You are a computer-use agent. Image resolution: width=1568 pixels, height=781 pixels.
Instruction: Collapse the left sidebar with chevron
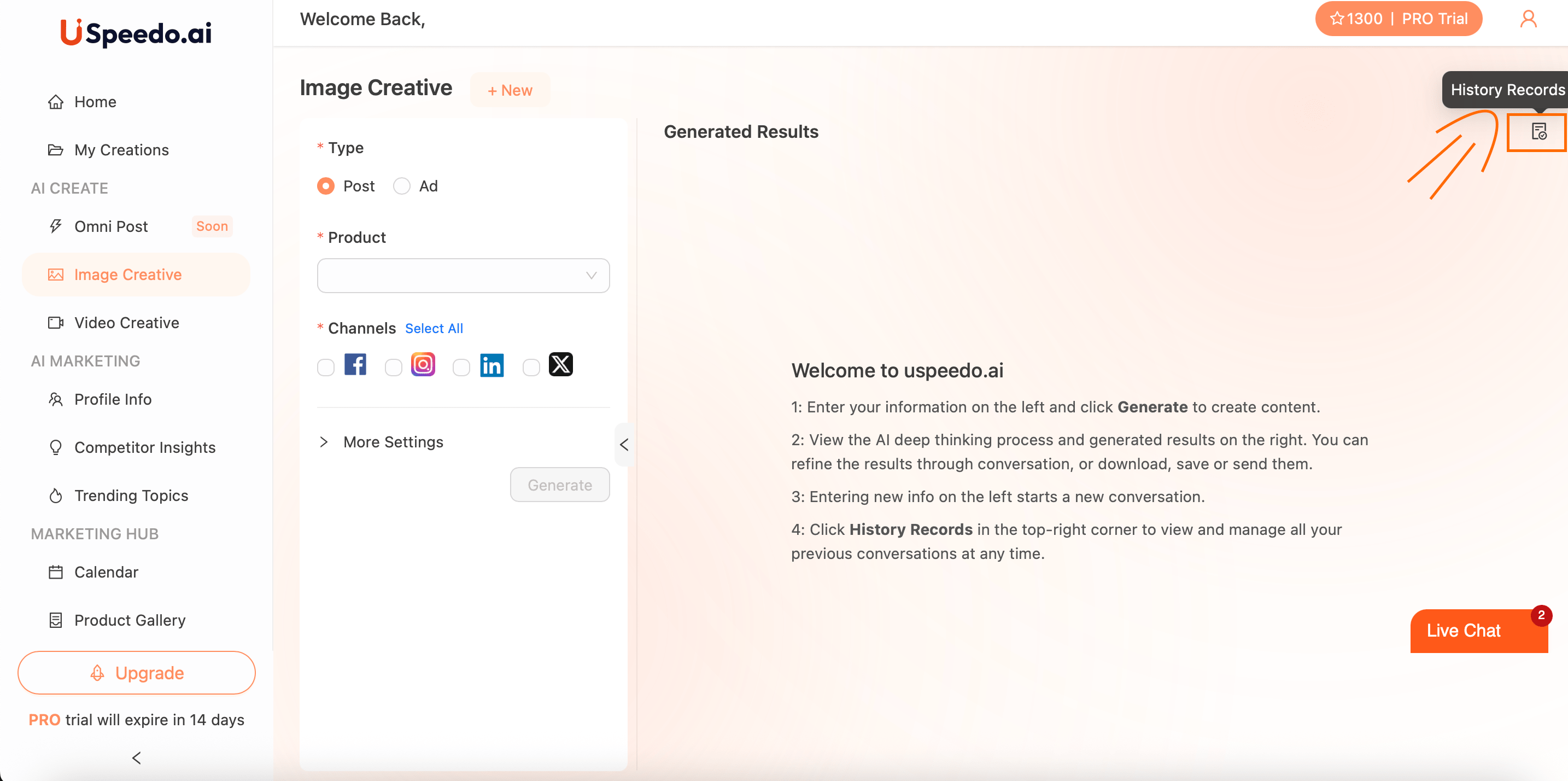[136, 758]
